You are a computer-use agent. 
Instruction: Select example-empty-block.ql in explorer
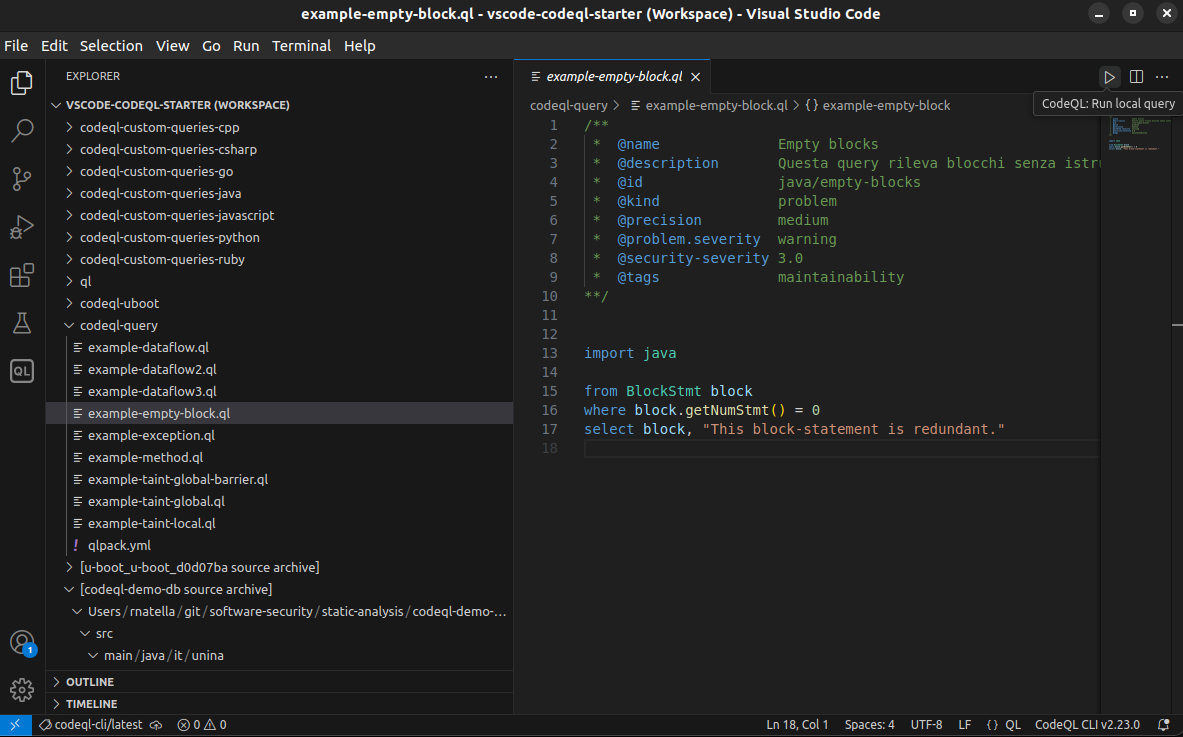click(x=280, y=413)
